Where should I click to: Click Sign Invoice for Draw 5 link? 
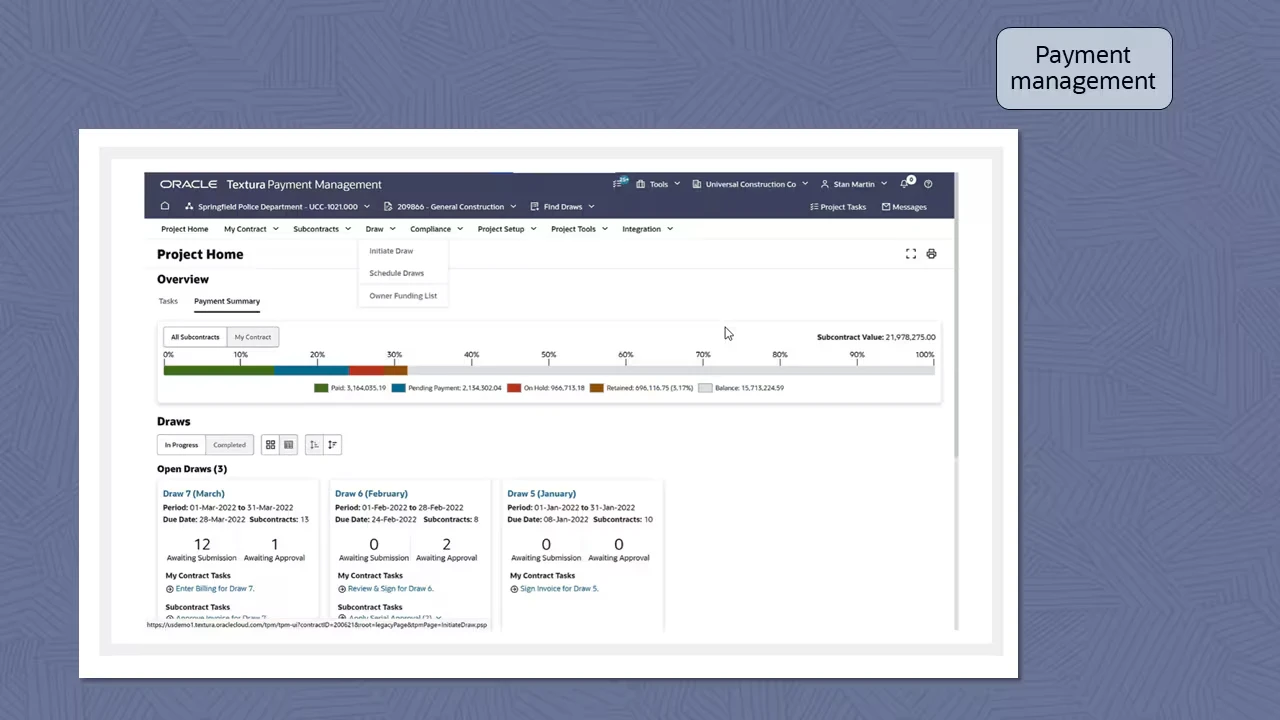[559, 589]
